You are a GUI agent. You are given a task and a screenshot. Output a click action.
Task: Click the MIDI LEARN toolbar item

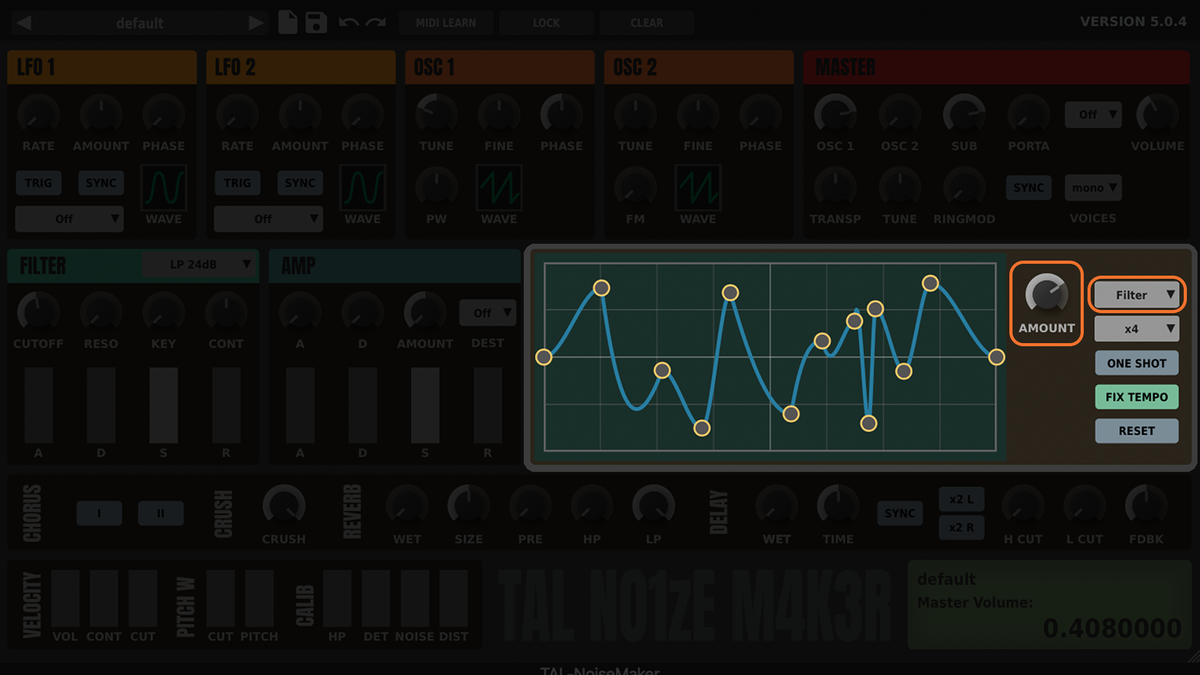pos(446,22)
